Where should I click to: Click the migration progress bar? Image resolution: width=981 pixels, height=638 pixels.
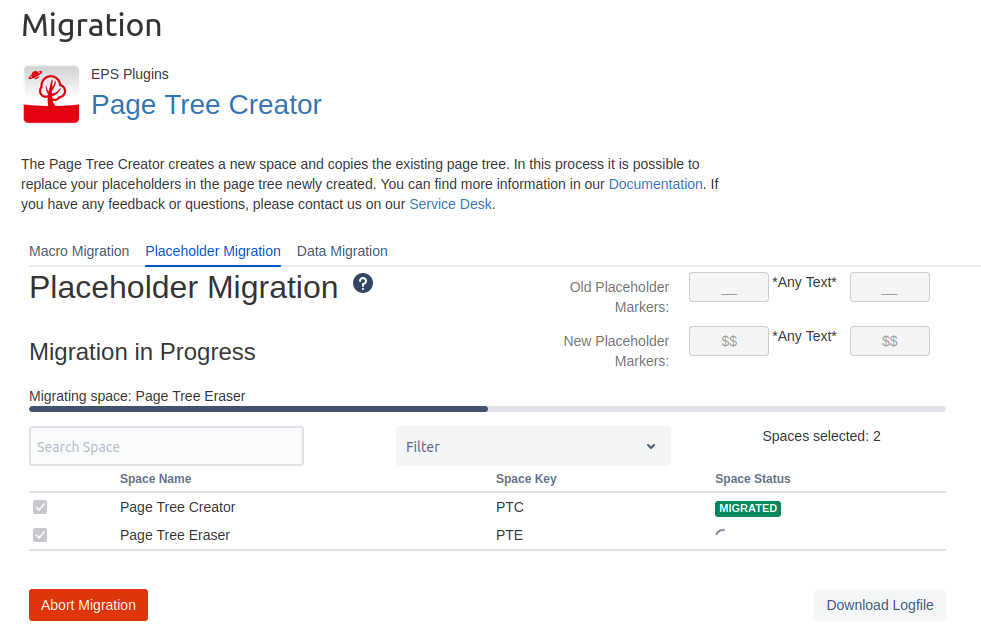[x=487, y=409]
